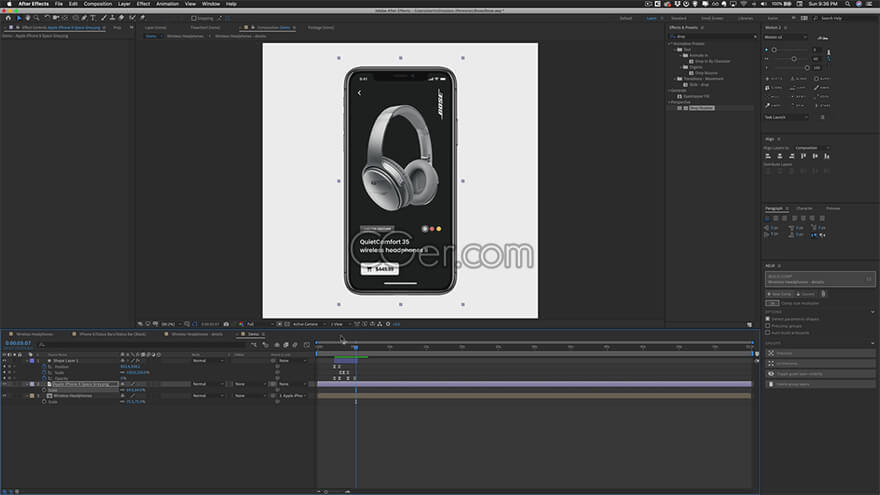880x495 pixels.
Task: Select the Type text tool
Action: click(93, 18)
